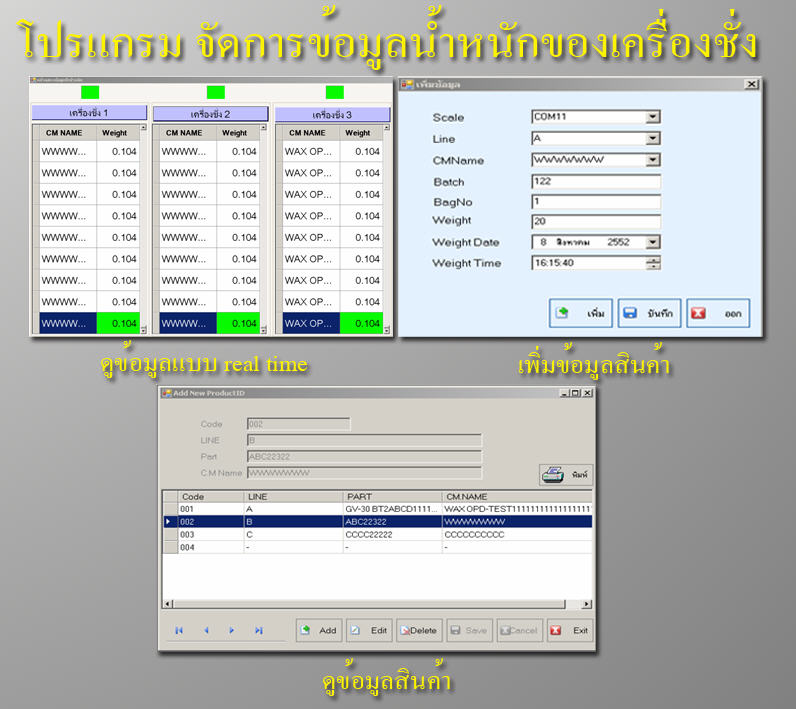Click the Weight Time field 16:15:40
The image size is (796, 709).
(x=589, y=263)
